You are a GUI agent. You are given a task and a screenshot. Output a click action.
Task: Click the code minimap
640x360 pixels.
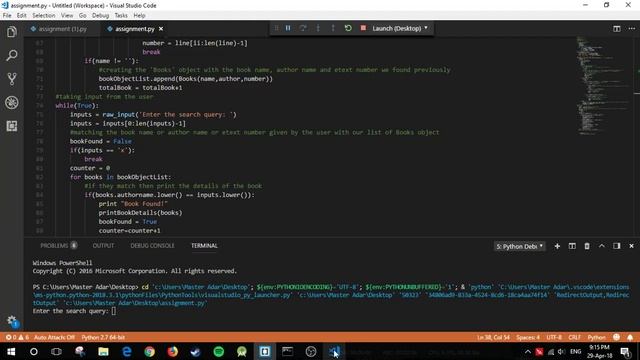[x=603, y=86]
